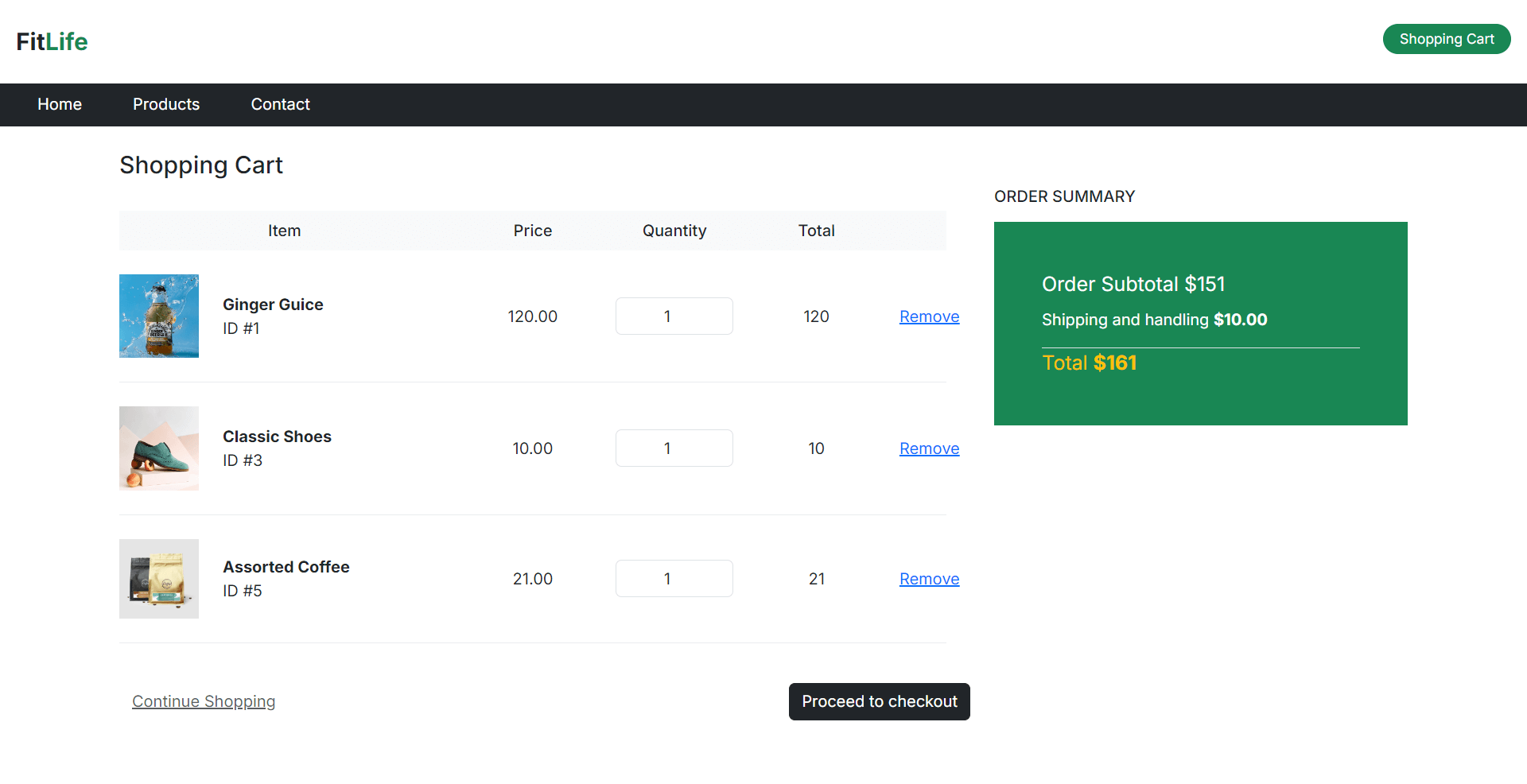Viewport: 1527px width, 784px height.
Task: Click the Assorted Coffee product name
Action: pos(286,567)
